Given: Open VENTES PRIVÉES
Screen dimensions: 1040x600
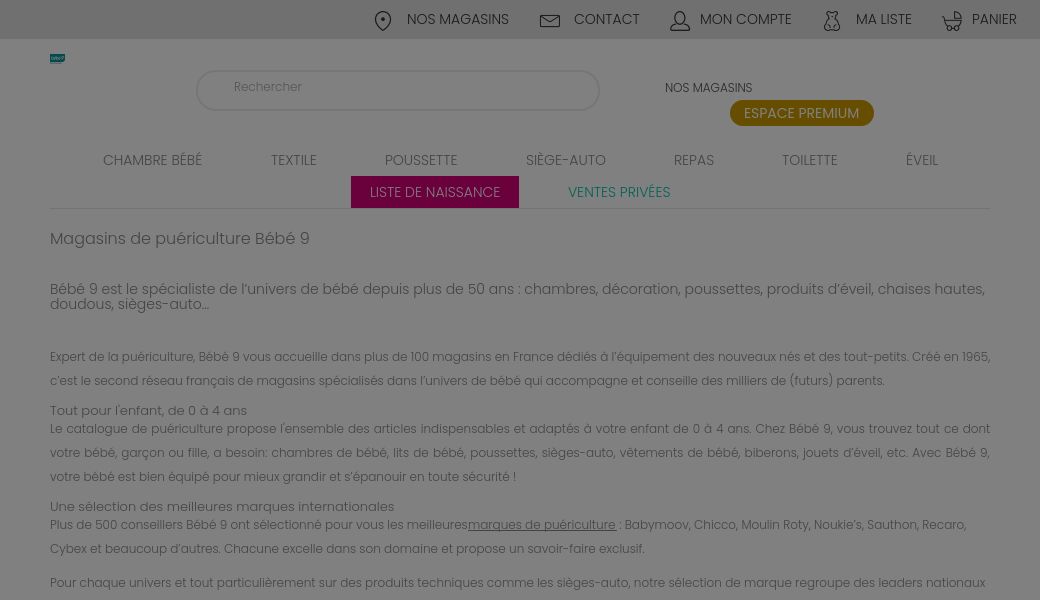Looking at the screenshot, I should coord(619,192).
